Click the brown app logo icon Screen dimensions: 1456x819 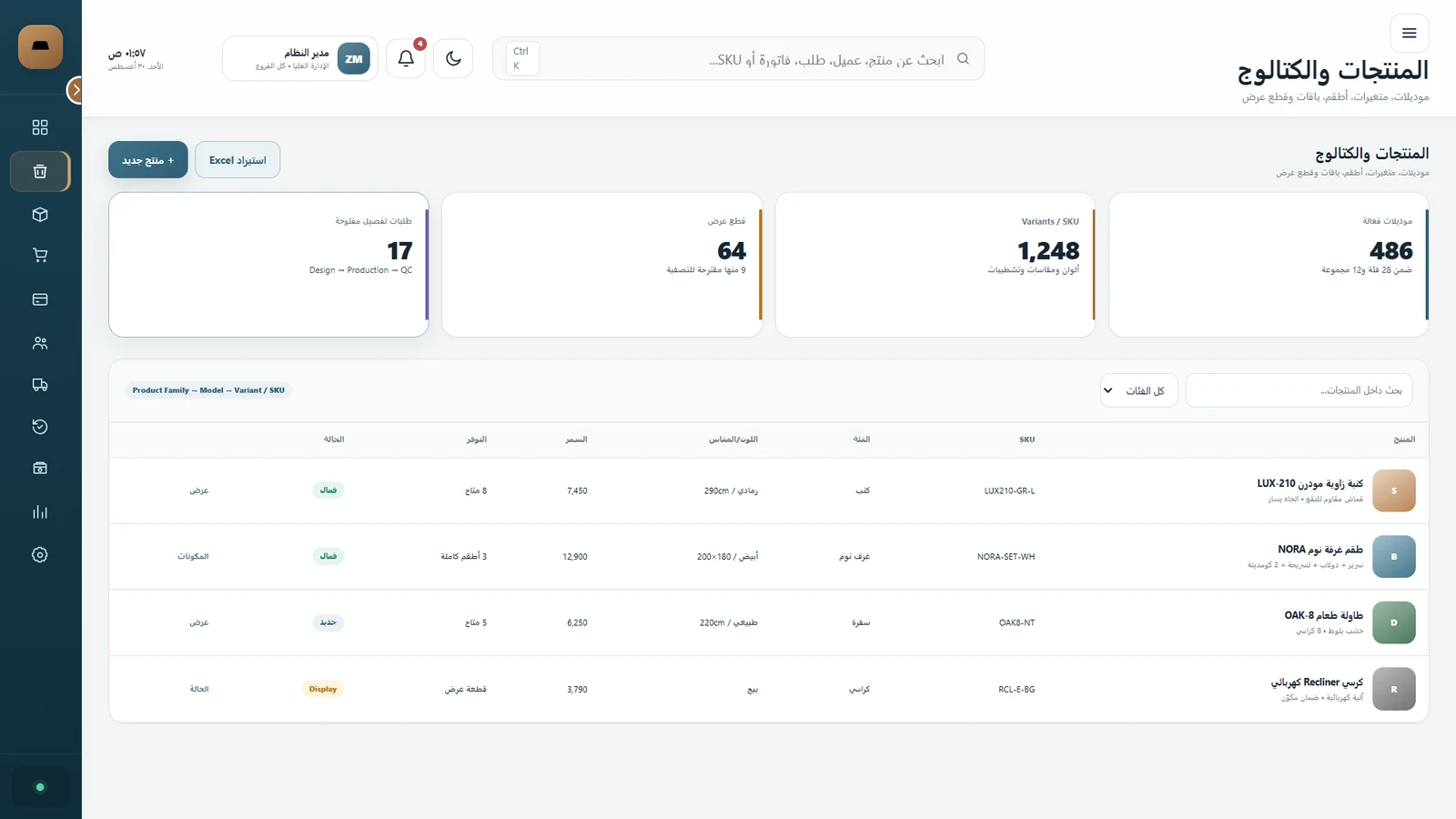pyautogui.click(x=41, y=47)
